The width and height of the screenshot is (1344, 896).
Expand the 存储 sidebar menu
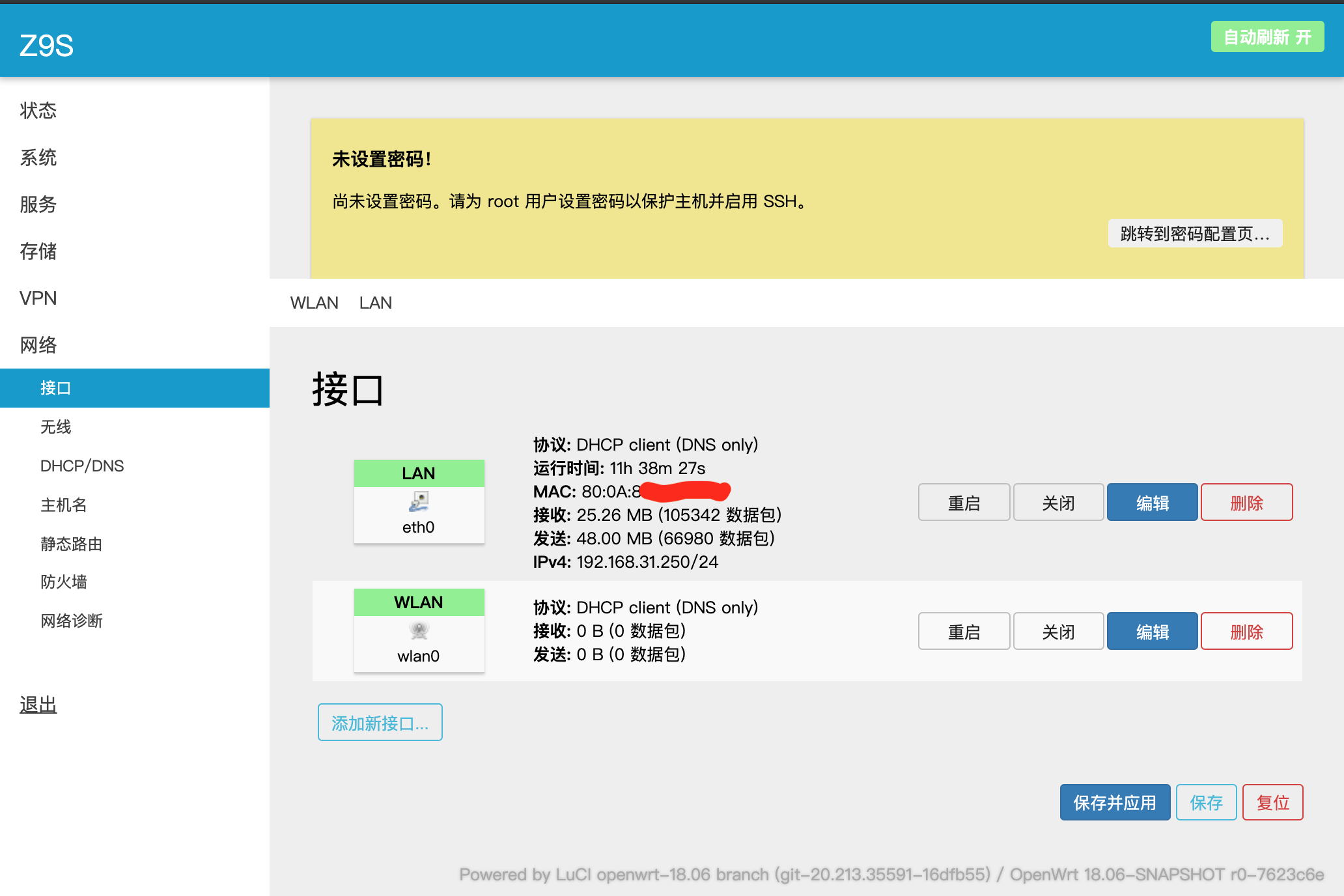click(38, 251)
